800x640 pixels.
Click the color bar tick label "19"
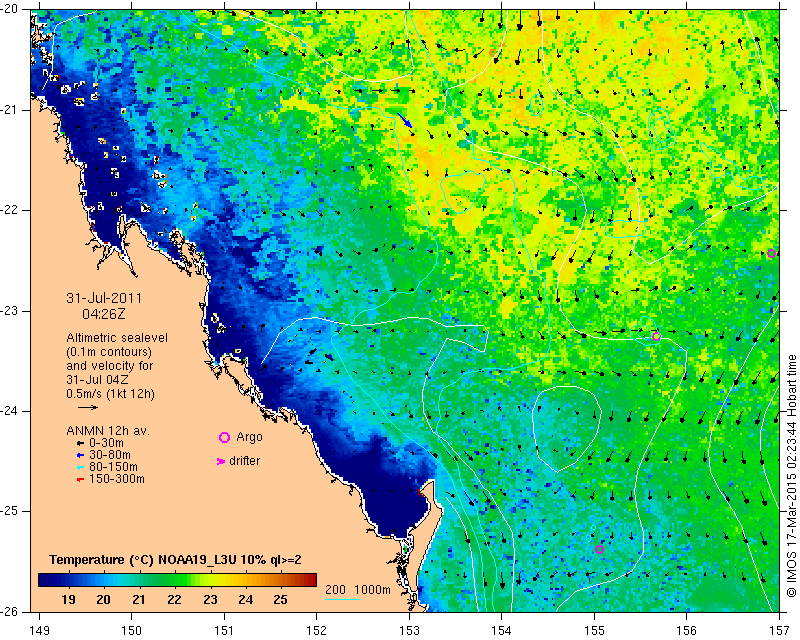pos(68,600)
